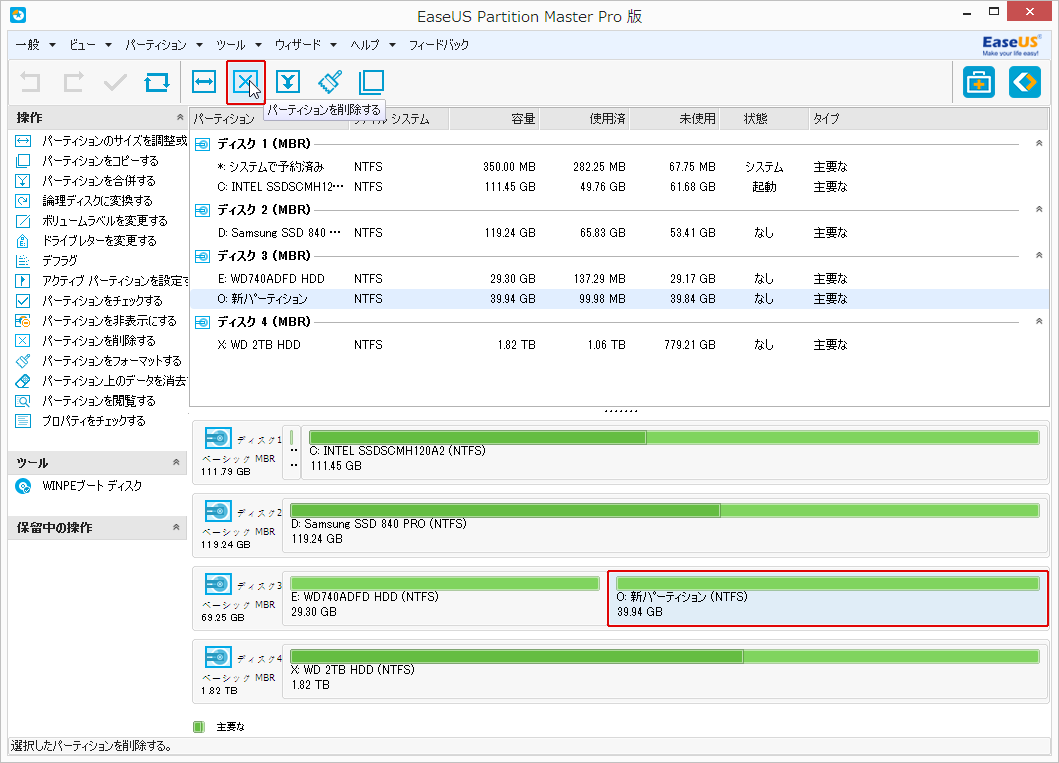Click アクティブ パーティションを設定 icon in sidebar
Viewport: 1059px width, 763px height.
[23, 281]
